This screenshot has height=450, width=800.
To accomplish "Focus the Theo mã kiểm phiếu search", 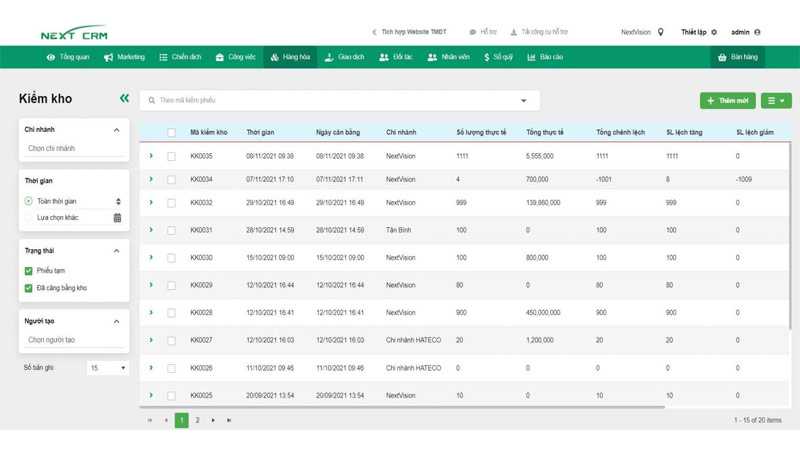I will tap(340, 101).
